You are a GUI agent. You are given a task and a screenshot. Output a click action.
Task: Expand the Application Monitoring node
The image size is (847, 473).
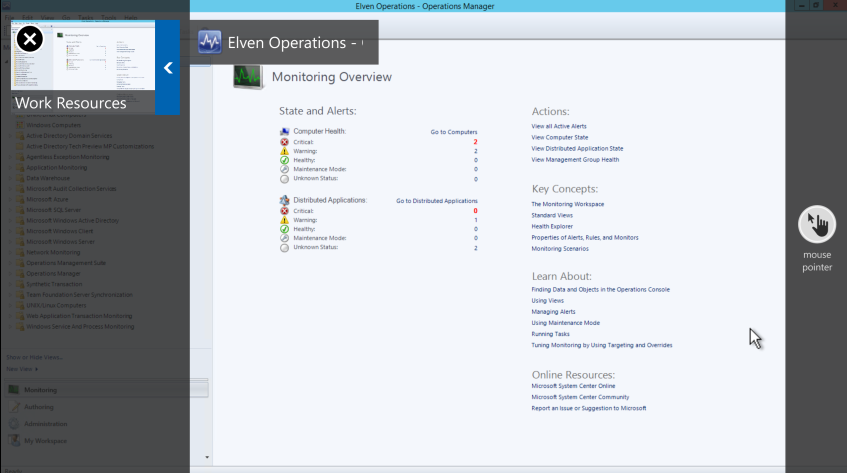(10, 168)
